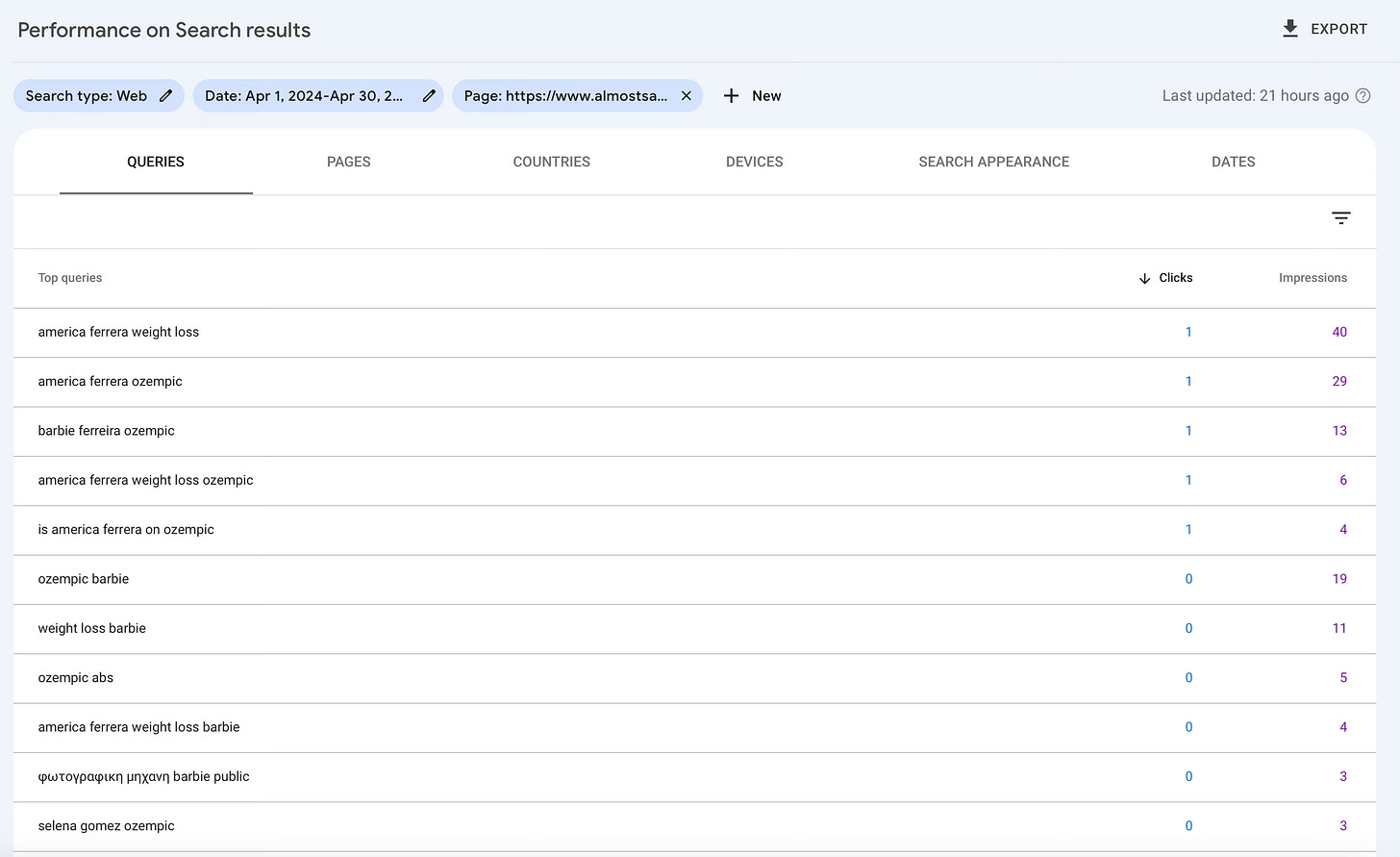
Task: Click the pencil icon on the Date filter
Action: point(428,95)
